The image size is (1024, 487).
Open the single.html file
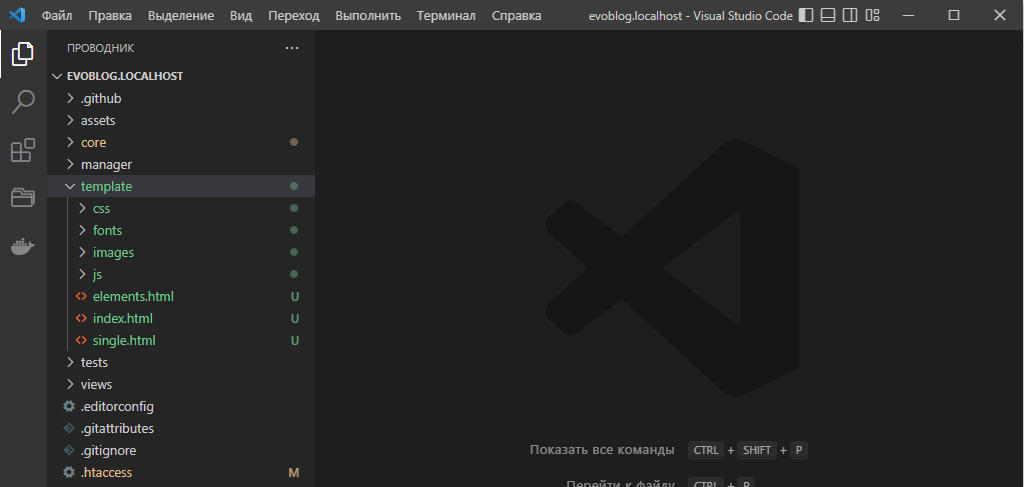[124, 340]
